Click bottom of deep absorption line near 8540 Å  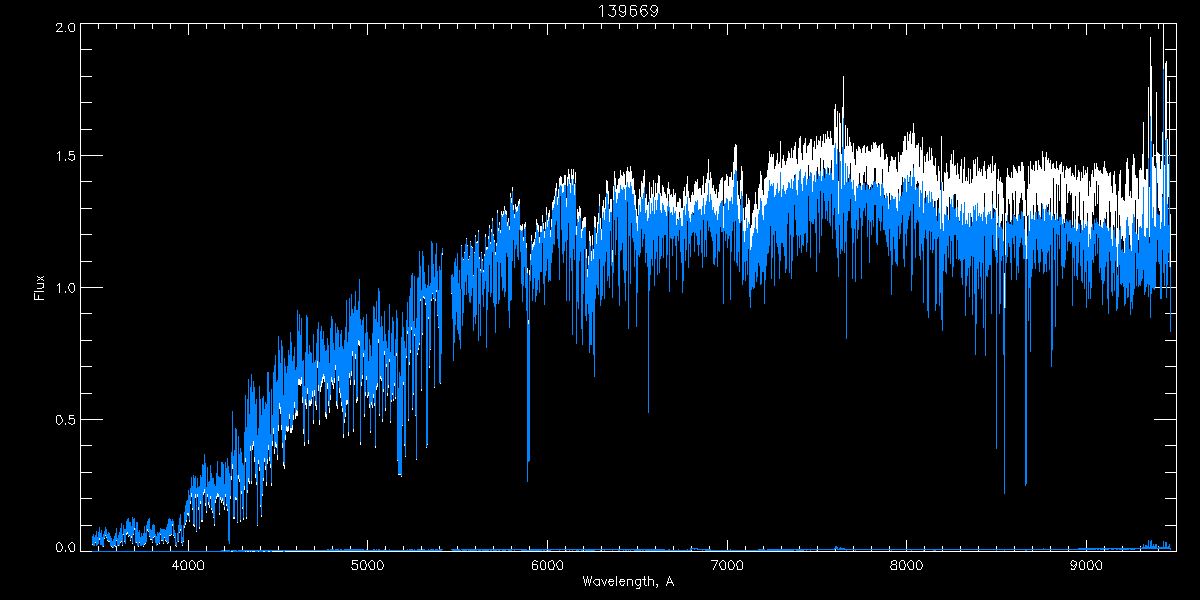point(1004,492)
